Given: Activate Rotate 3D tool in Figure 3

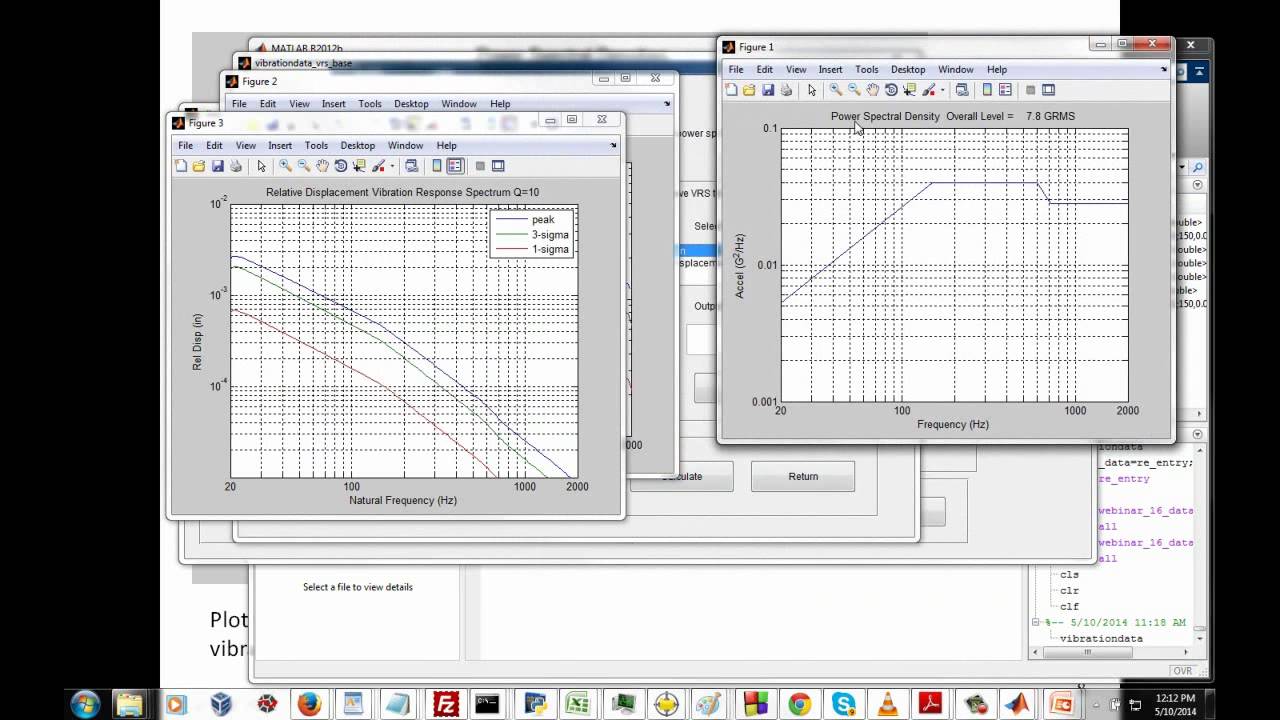Looking at the screenshot, I should [x=341, y=166].
